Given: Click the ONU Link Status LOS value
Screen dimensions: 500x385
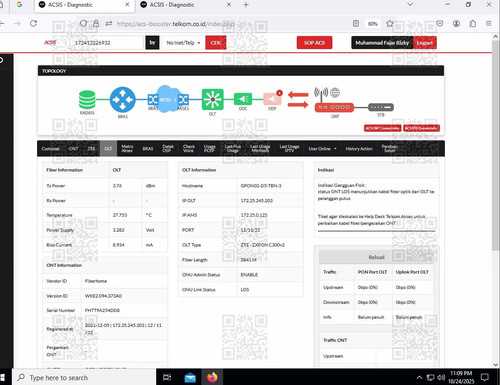Looking at the screenshot, I should point(245,290).
